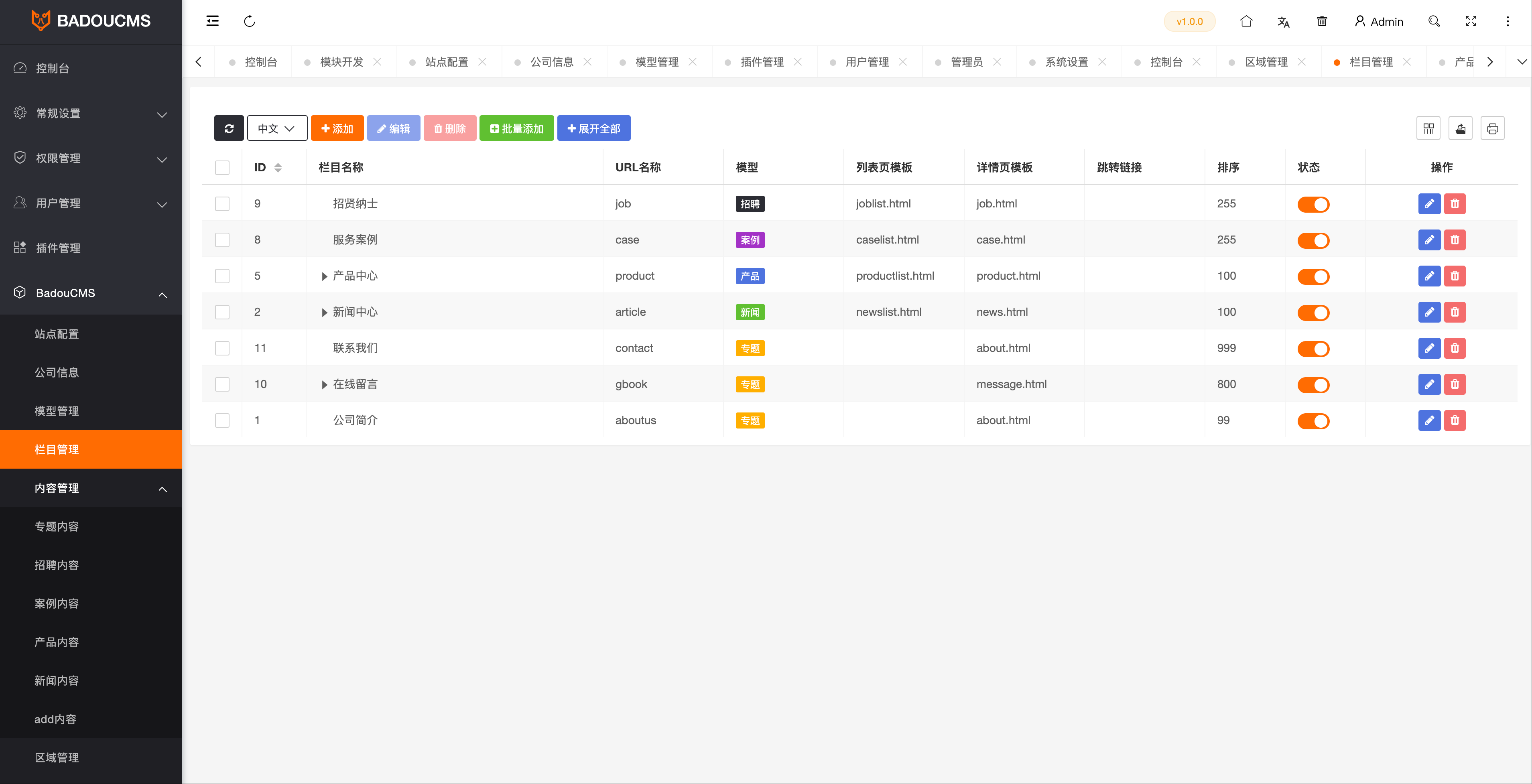Open the language switcher icon
This screenshot has width=1532, height=784.
1283,21
